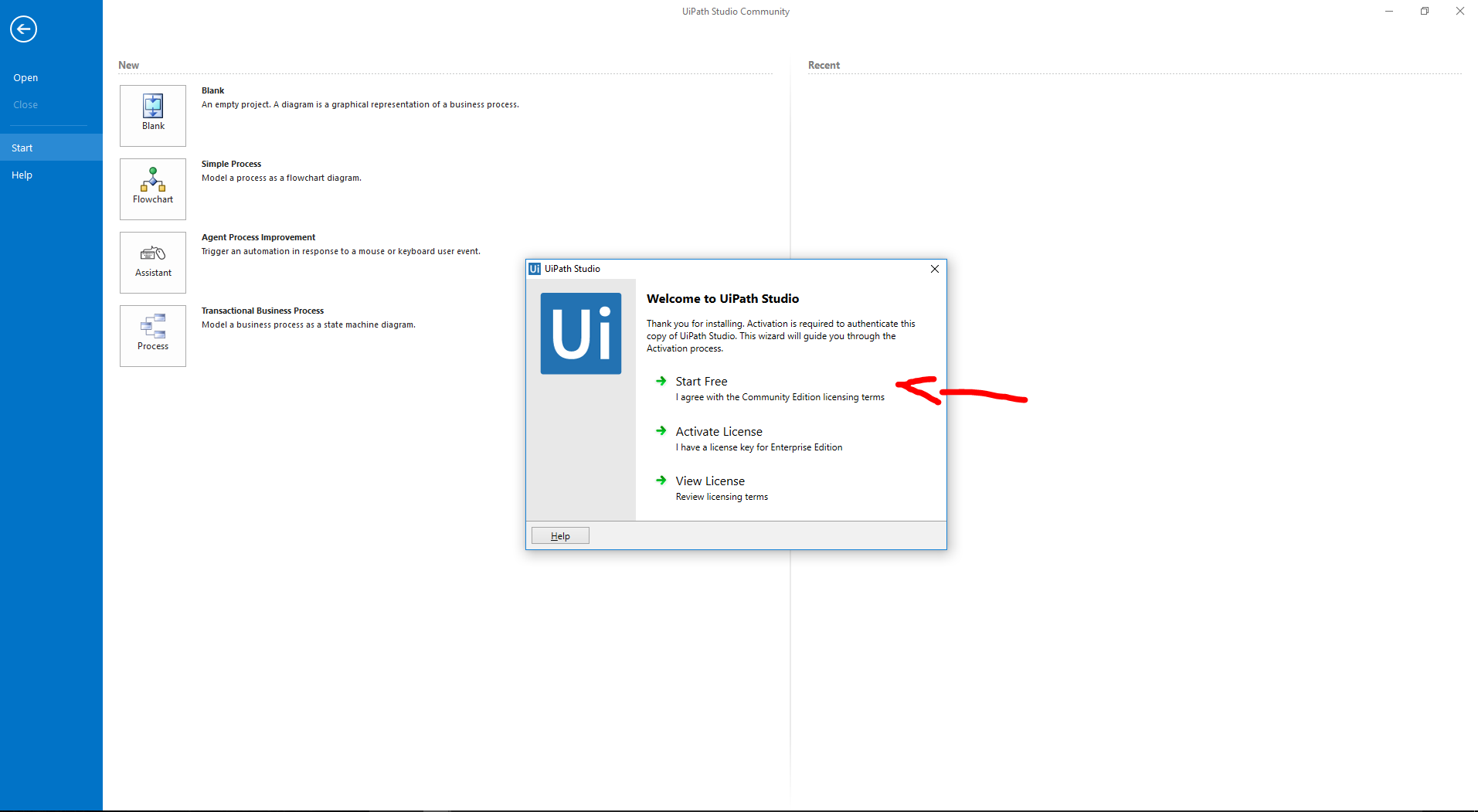
Task: Click green arrow beside Start Free
Action: [x=661, y=381]
